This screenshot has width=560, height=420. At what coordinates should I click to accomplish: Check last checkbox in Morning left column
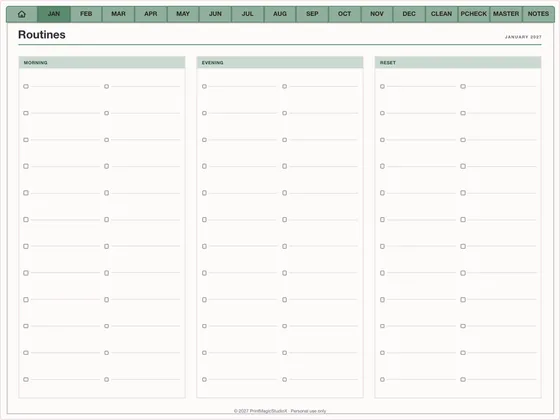click(x=26, y=379)
